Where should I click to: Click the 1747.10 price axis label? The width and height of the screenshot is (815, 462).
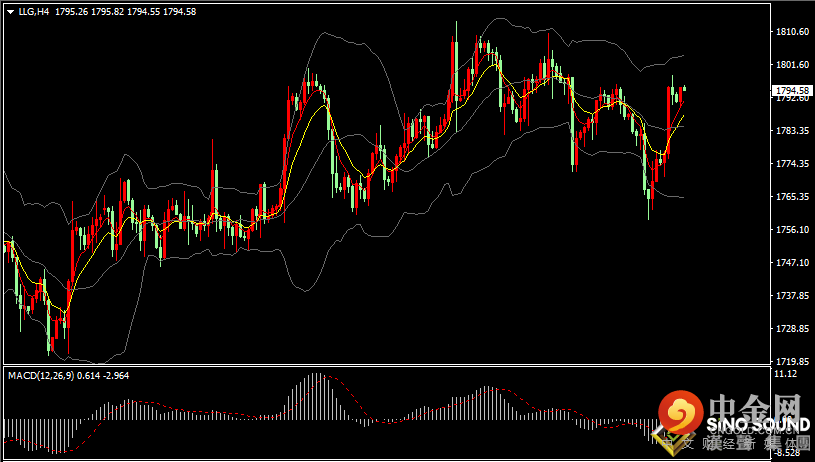(792, 262)
